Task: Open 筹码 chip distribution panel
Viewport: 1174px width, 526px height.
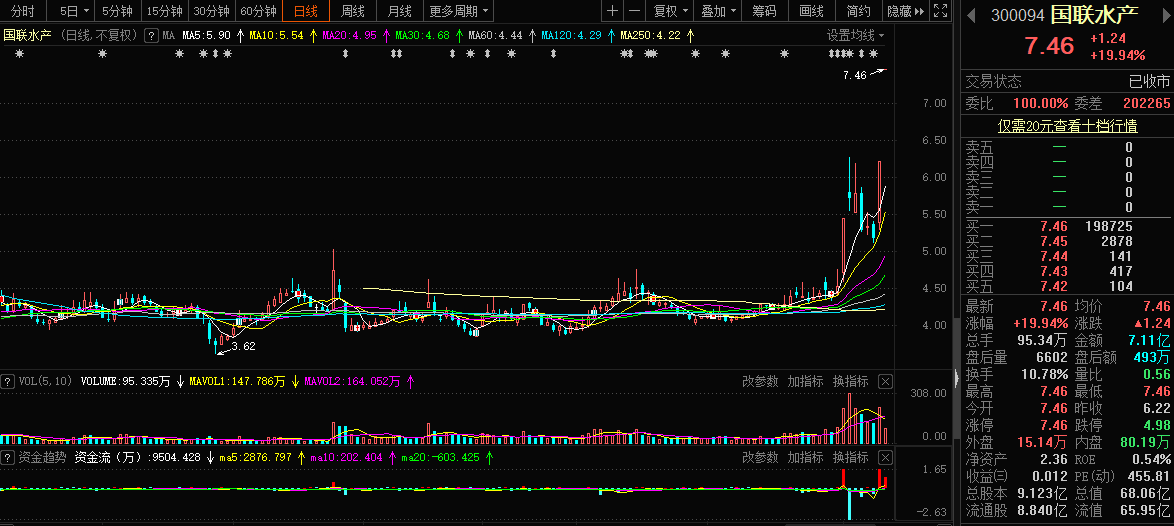Action: pos(764,10)
